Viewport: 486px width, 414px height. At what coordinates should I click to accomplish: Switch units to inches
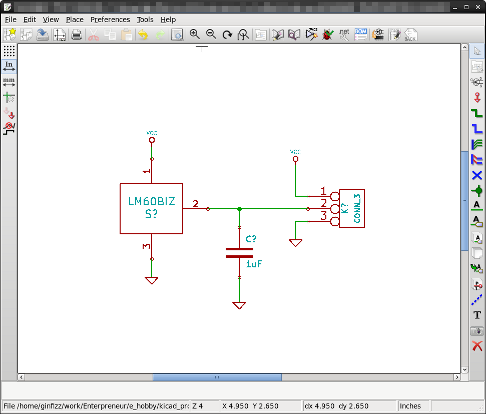point(9,67)
